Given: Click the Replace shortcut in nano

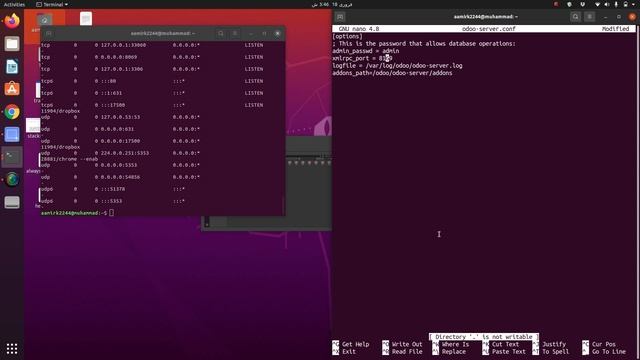Looking at the screenshot, I should coord(449,351).
